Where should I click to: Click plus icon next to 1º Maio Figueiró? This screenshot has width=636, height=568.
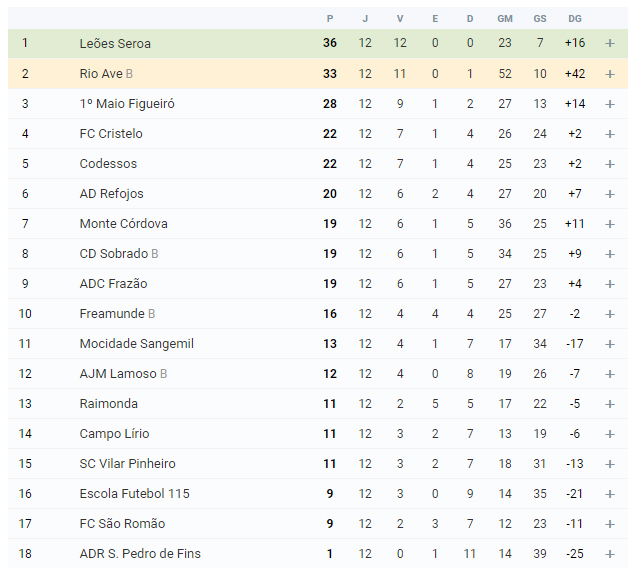tap(610, 104)
